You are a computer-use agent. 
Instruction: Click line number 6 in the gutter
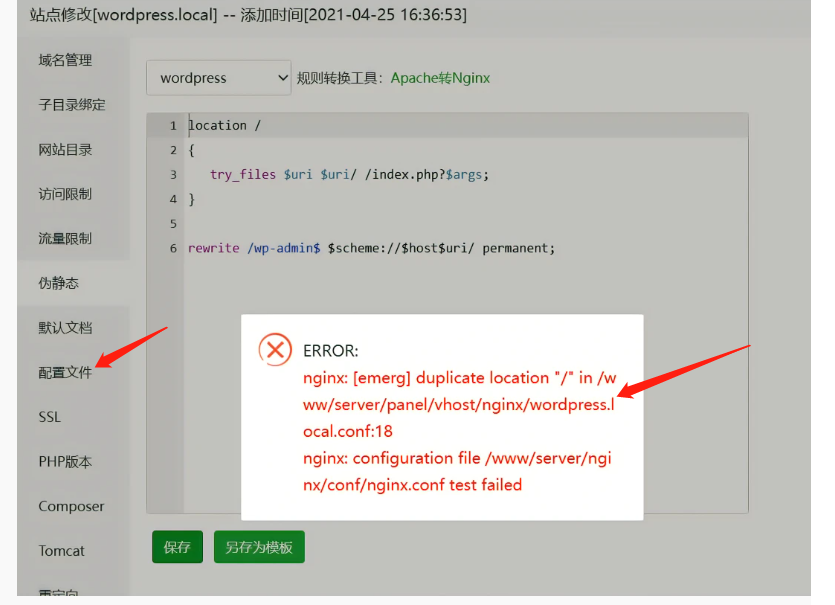pyautogui.click(x=173, y=248)
